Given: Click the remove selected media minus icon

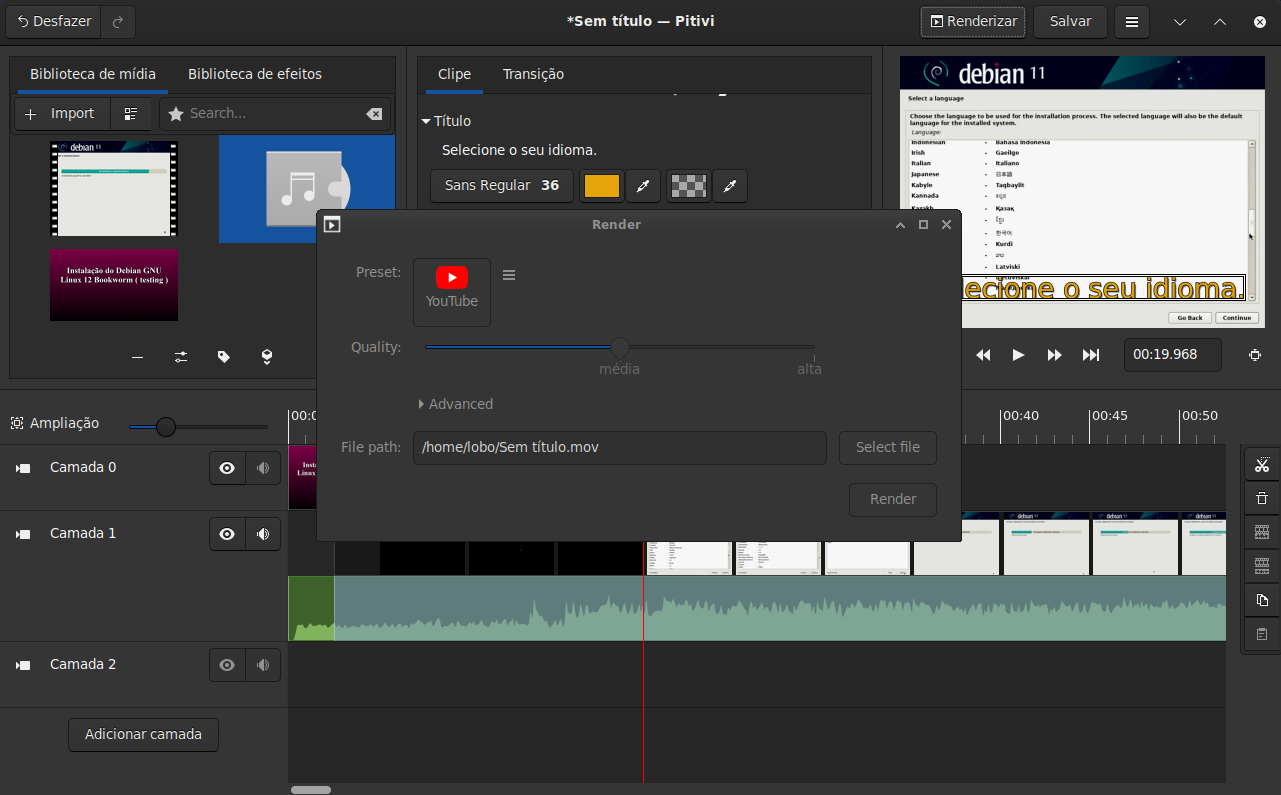Looking at the screenshot, I should tap(137, 357).
